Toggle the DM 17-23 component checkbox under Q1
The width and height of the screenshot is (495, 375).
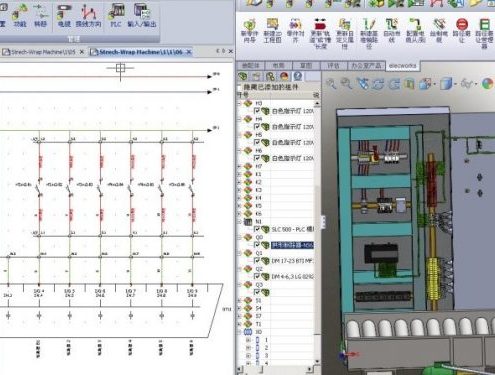[x=257, y=261]
